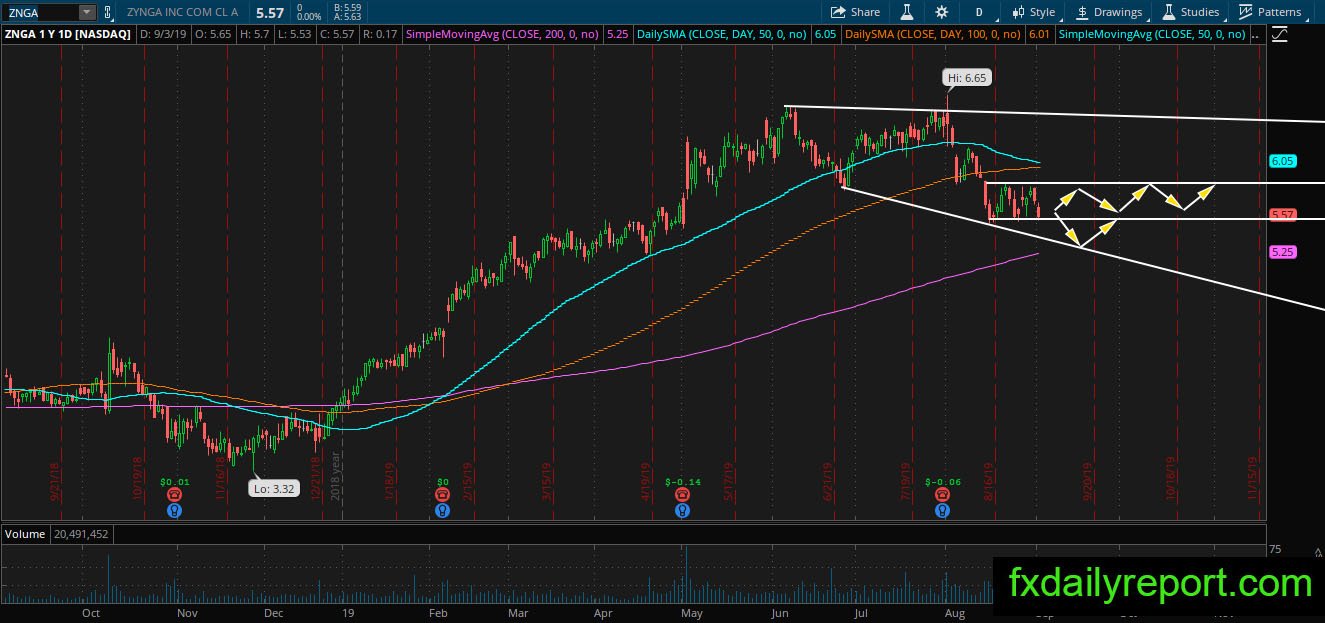
Task: Click the ZNGA 1 Y 1D [NASDAQ] chart title
Action: pos(67,34)
